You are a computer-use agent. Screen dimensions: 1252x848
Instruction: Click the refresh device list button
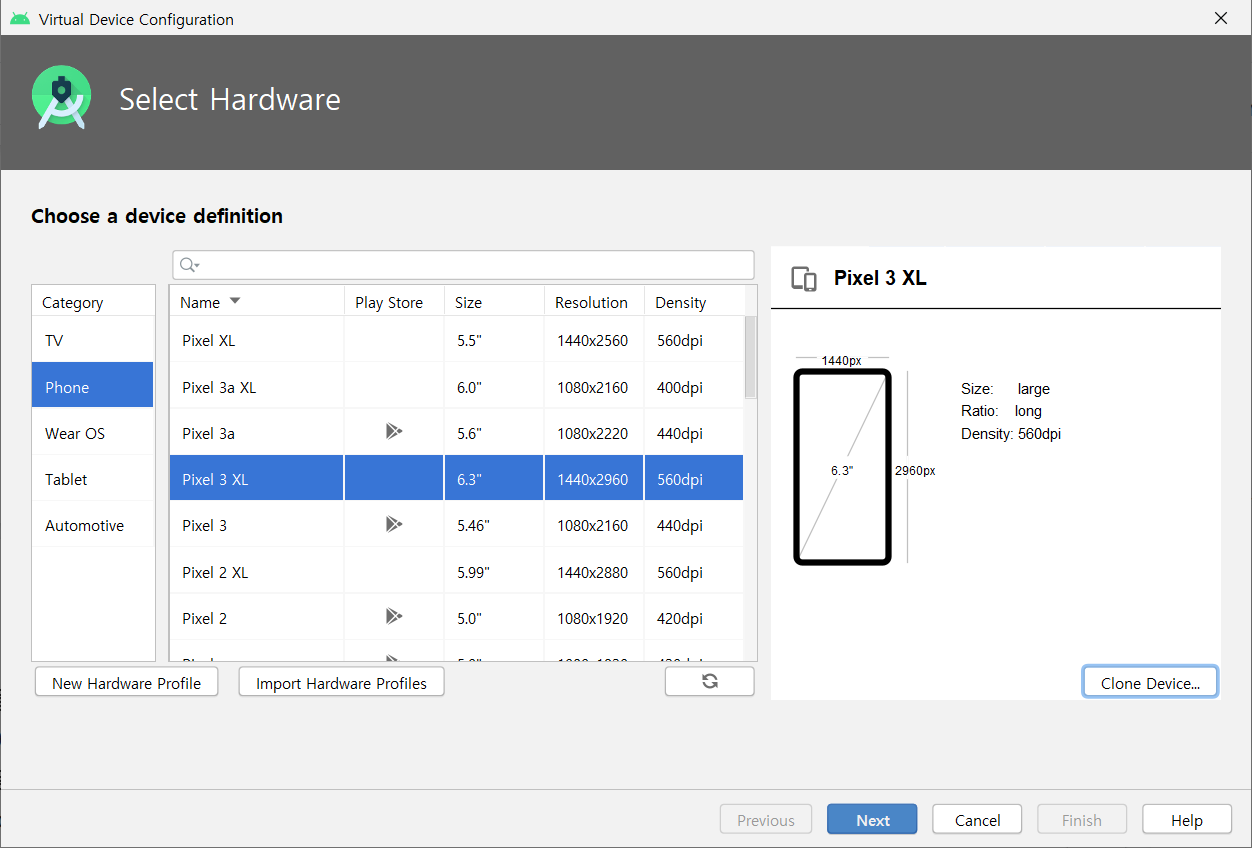pos(710,681)
